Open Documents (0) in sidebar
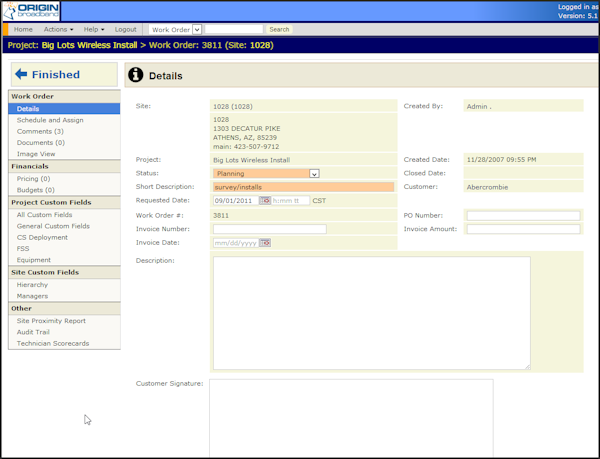The image size is (600, 459). (41, 143)
